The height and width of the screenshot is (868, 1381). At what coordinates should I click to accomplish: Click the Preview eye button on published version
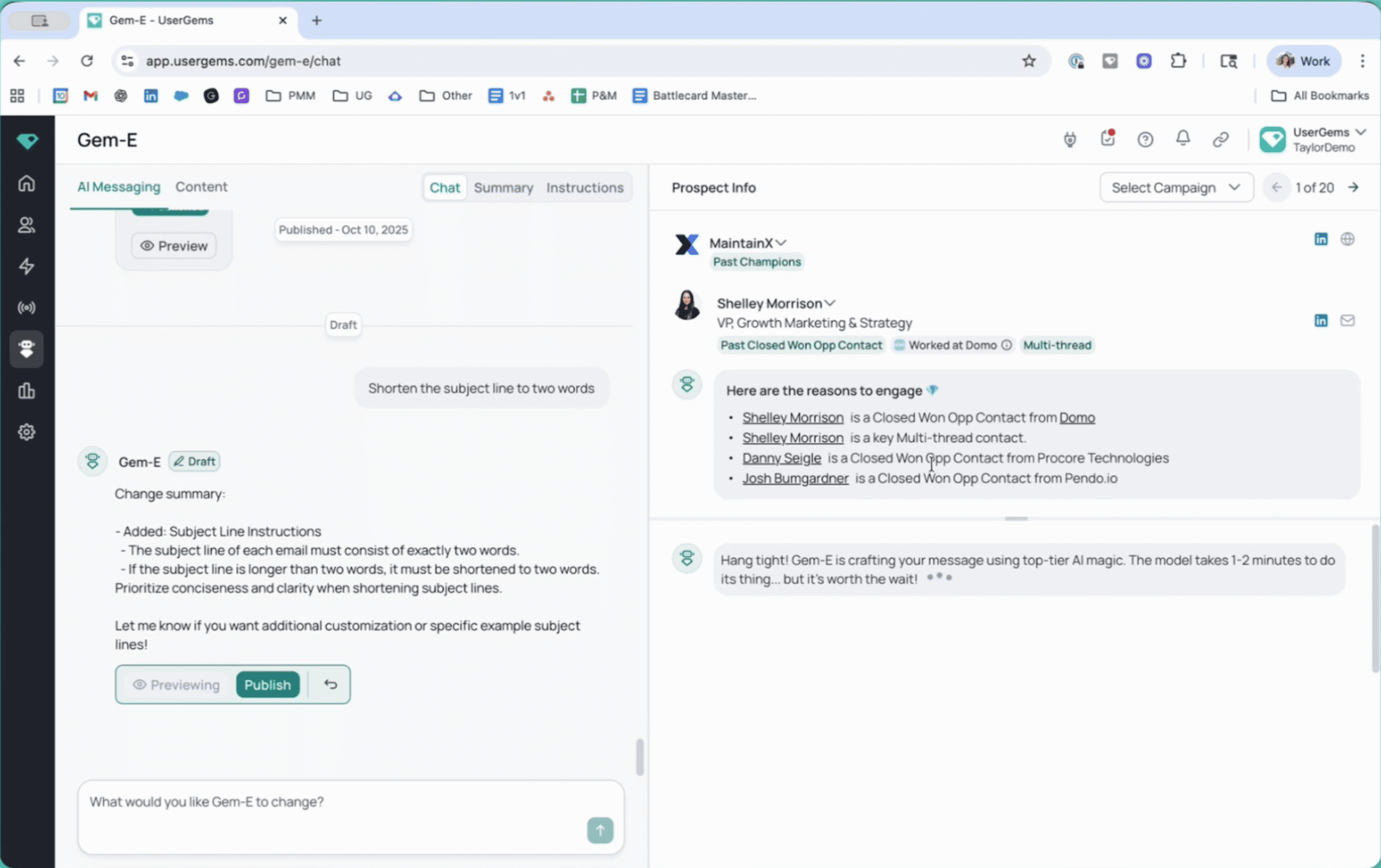[x=174, y=246]
